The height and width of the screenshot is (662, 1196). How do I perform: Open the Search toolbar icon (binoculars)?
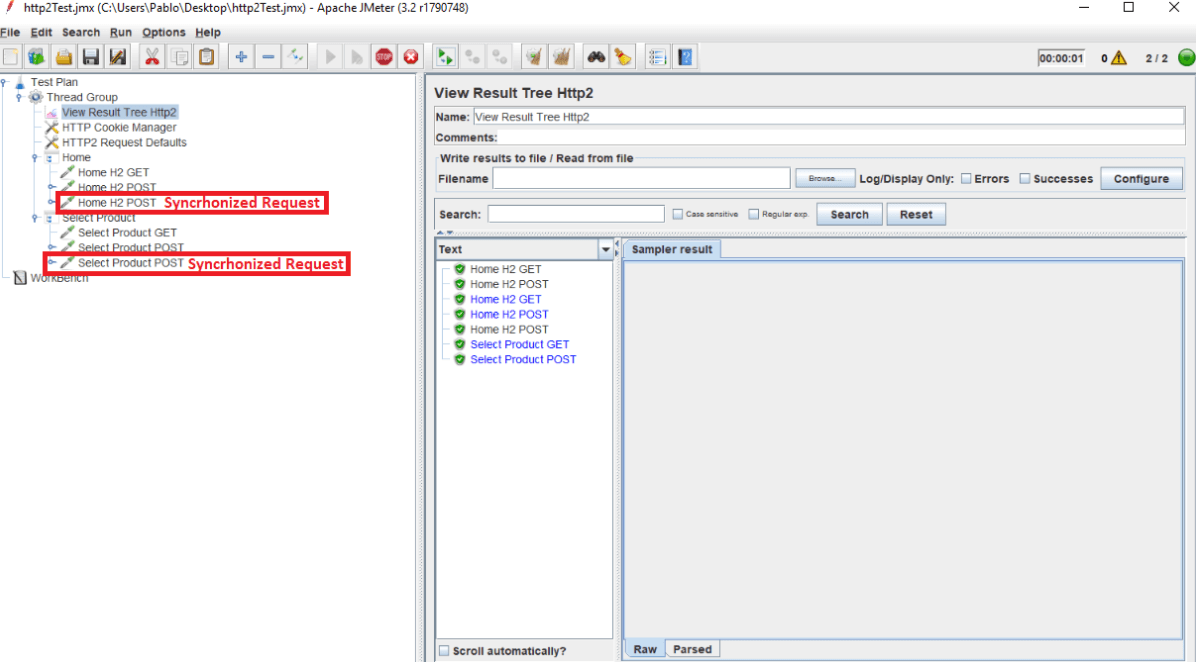(x=595, y=56)
